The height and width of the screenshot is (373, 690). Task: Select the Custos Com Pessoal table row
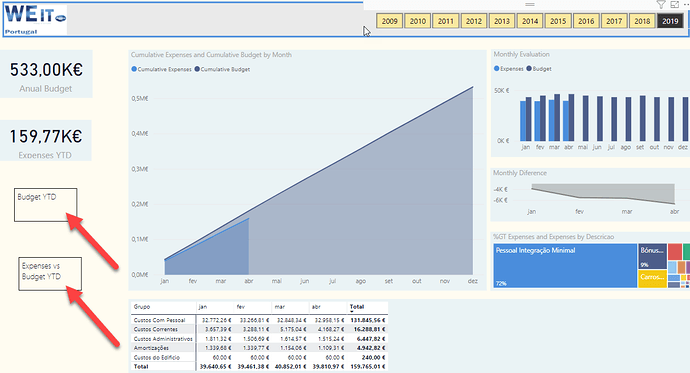click(259, 320)
